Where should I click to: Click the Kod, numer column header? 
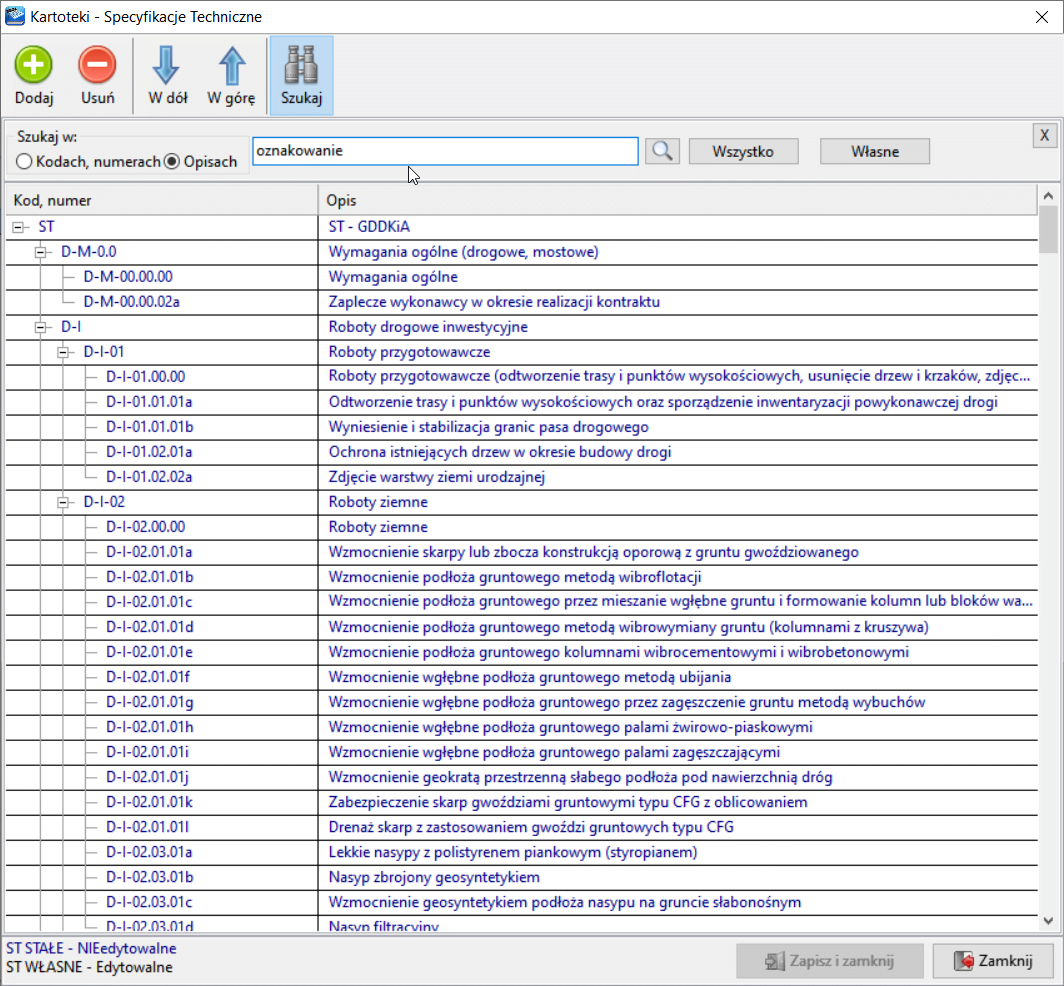[162, 200]
